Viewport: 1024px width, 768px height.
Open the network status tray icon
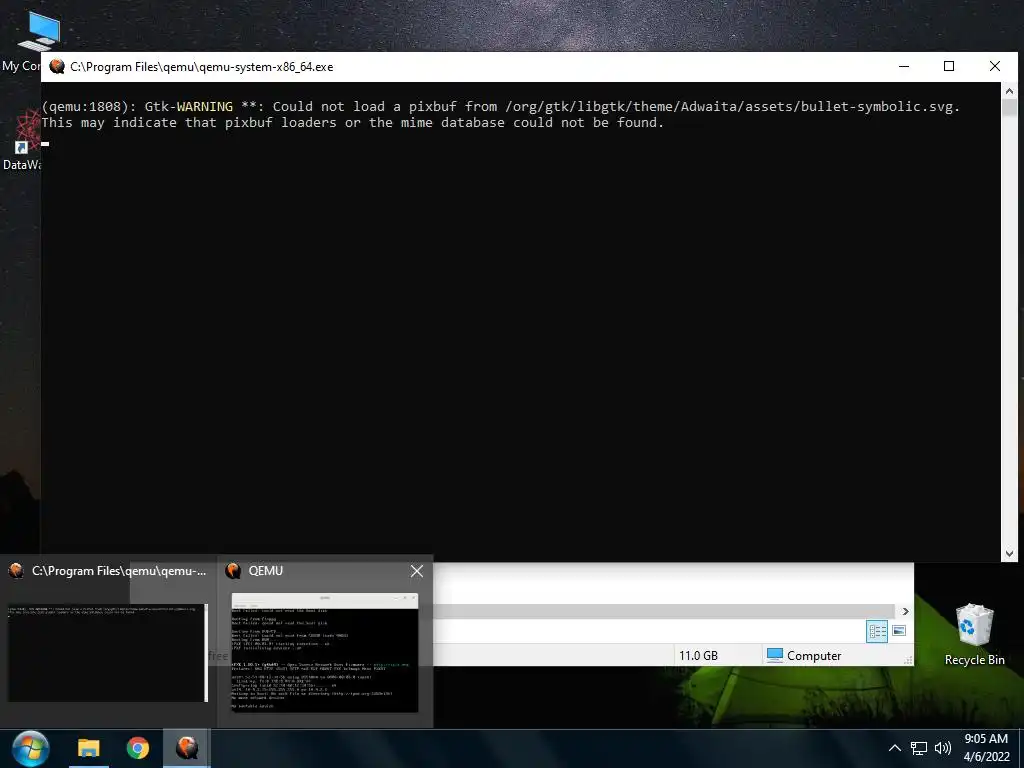[919, 748]
